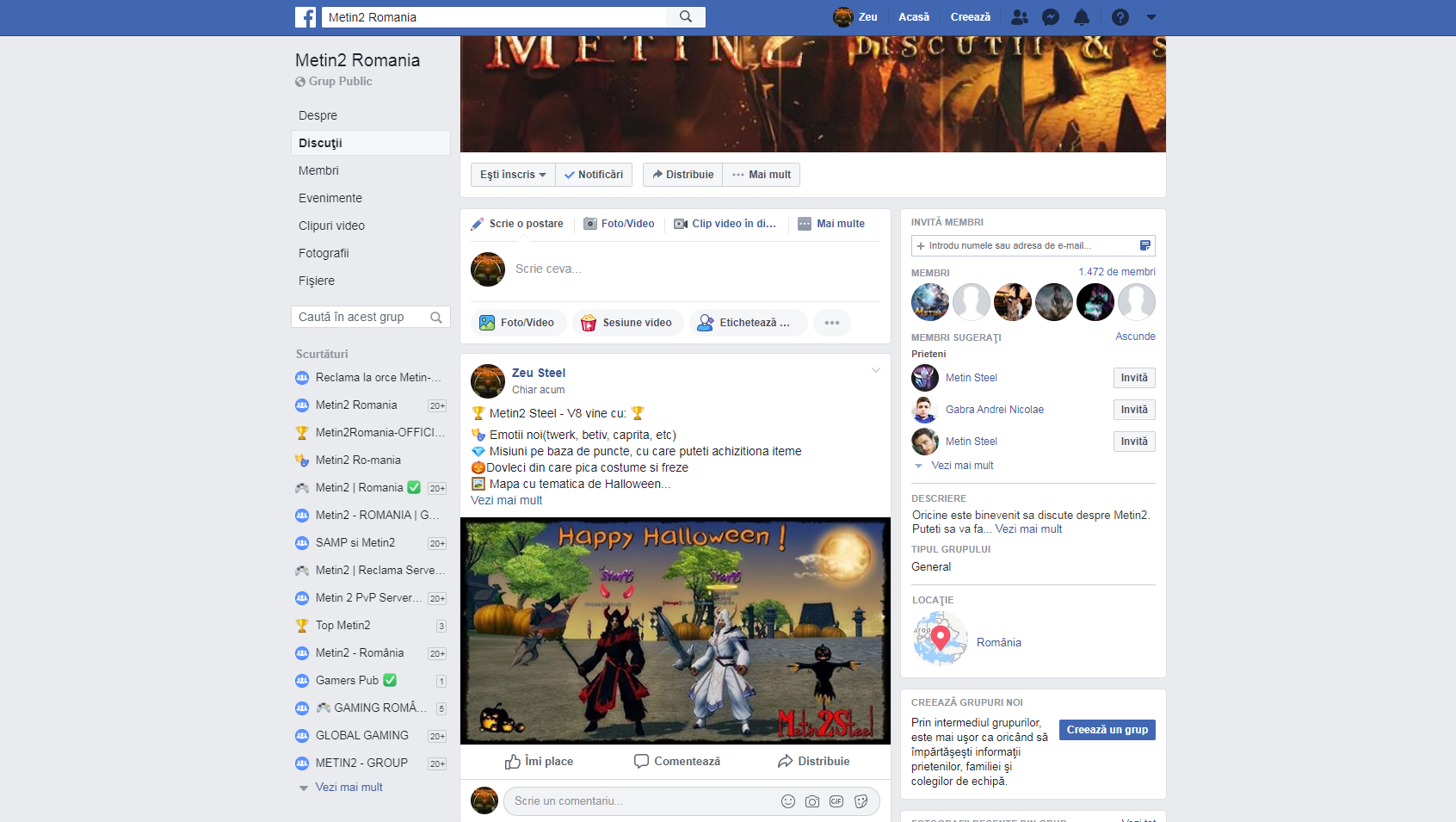1456x822 pixels.
Task: Expand the account dropdown arrow in top bar
Action: point(1151,17)
